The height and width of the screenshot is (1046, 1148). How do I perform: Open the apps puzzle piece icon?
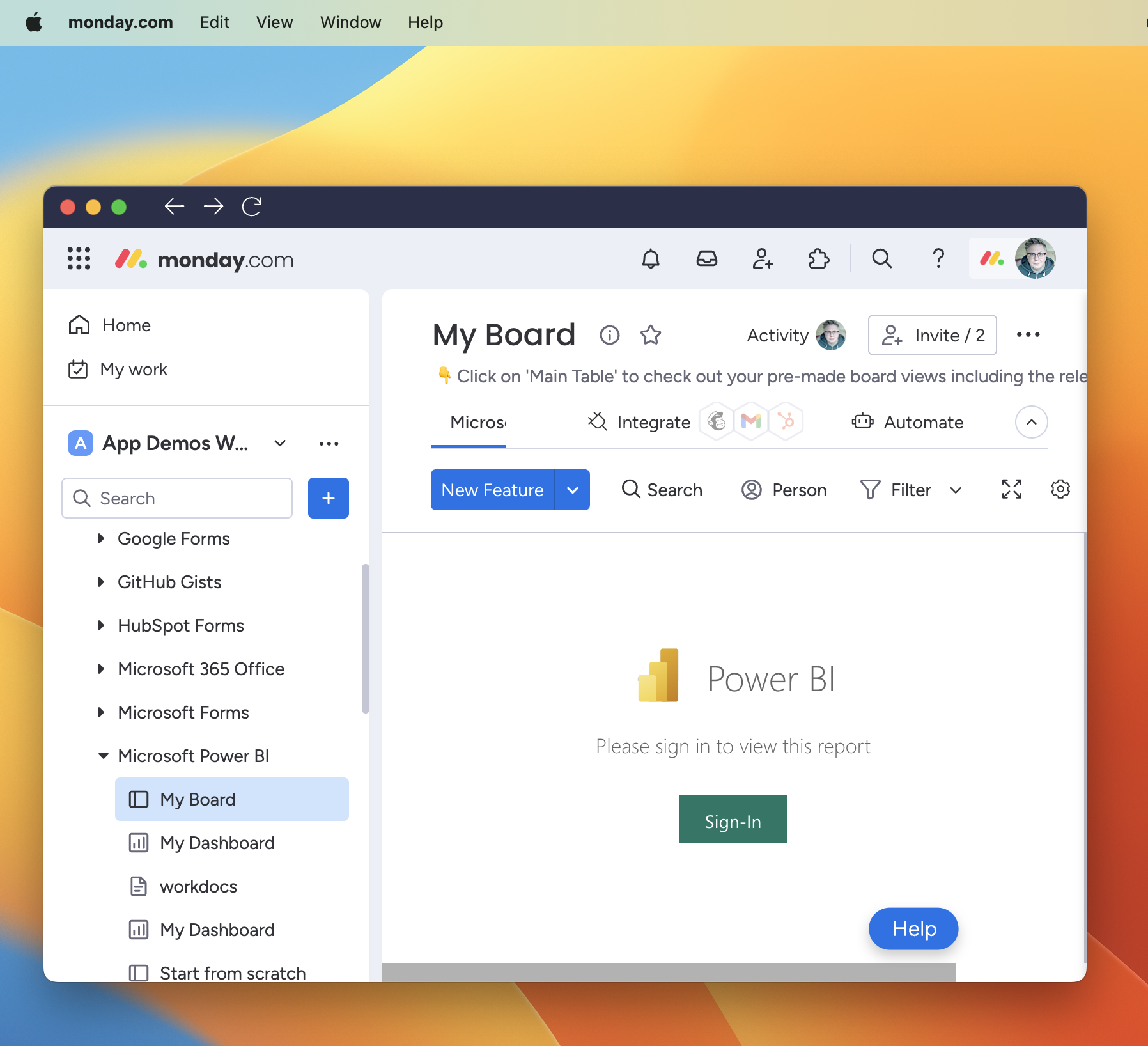pyautogui.click(x=818, y=259)
